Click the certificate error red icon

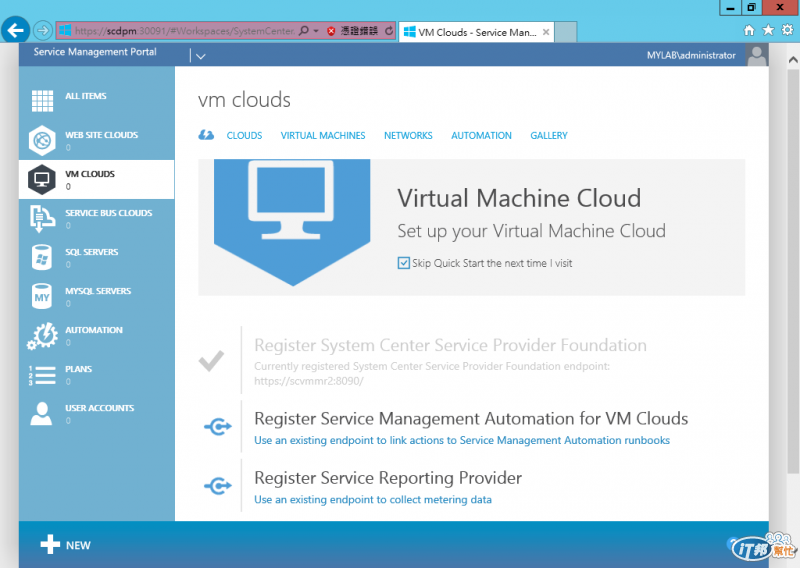[x=331, y=31]
